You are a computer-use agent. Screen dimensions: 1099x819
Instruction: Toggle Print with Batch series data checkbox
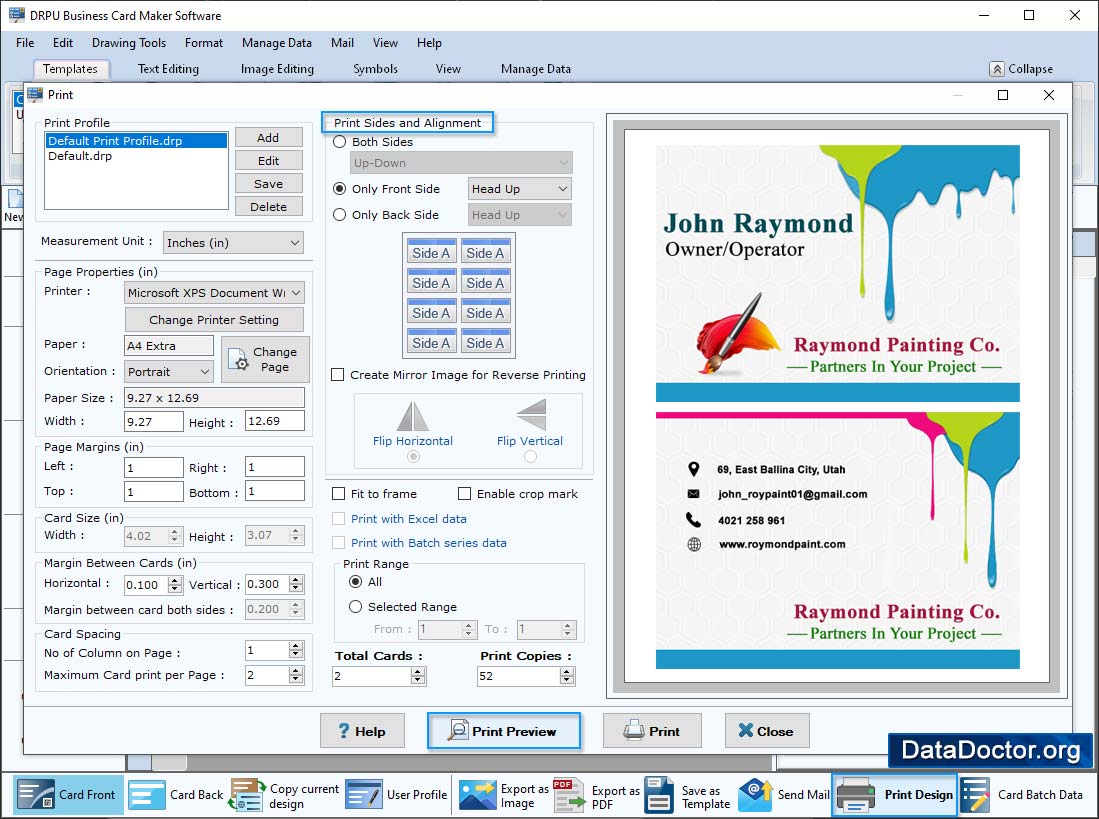[339, 543]
